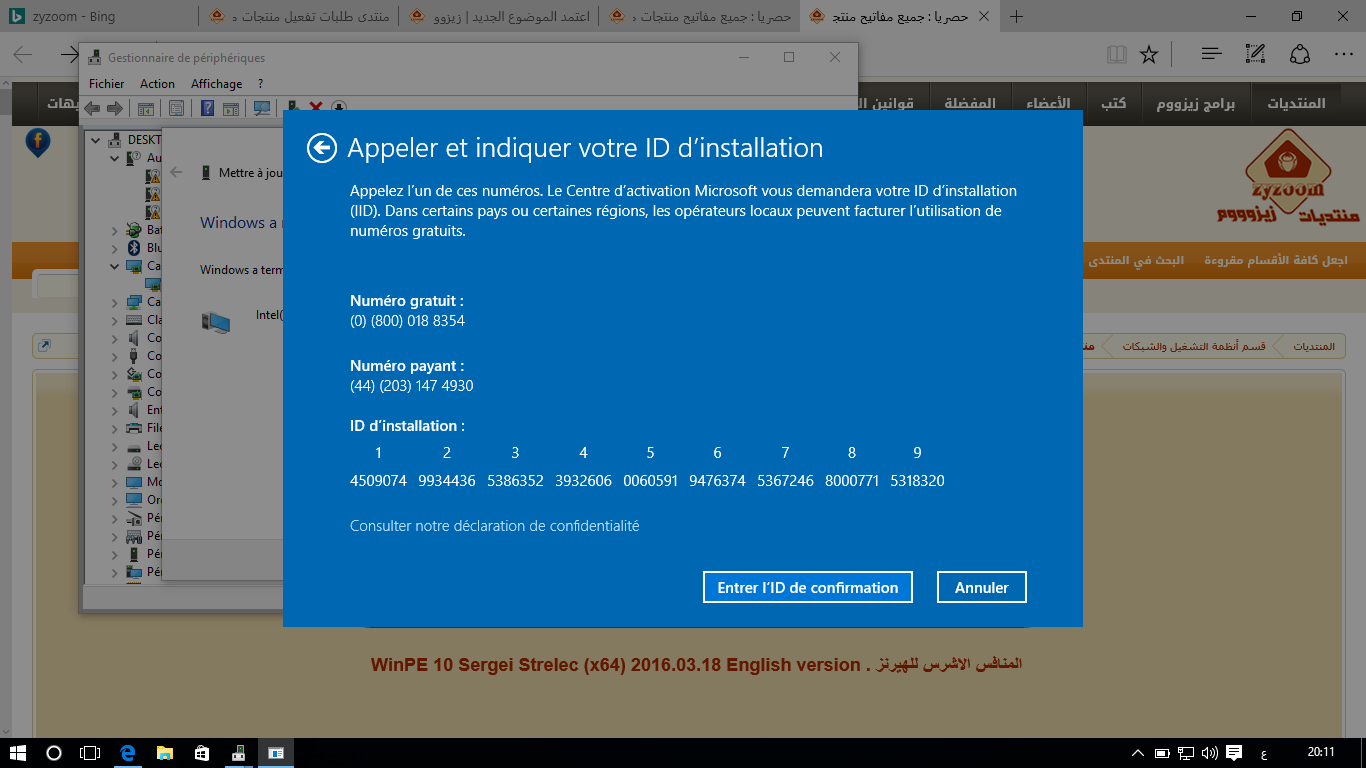This screenshot has height=768, width=1366.
Task: Expand the 'Ent' audio inputs category
Action: tap(114, 410)
